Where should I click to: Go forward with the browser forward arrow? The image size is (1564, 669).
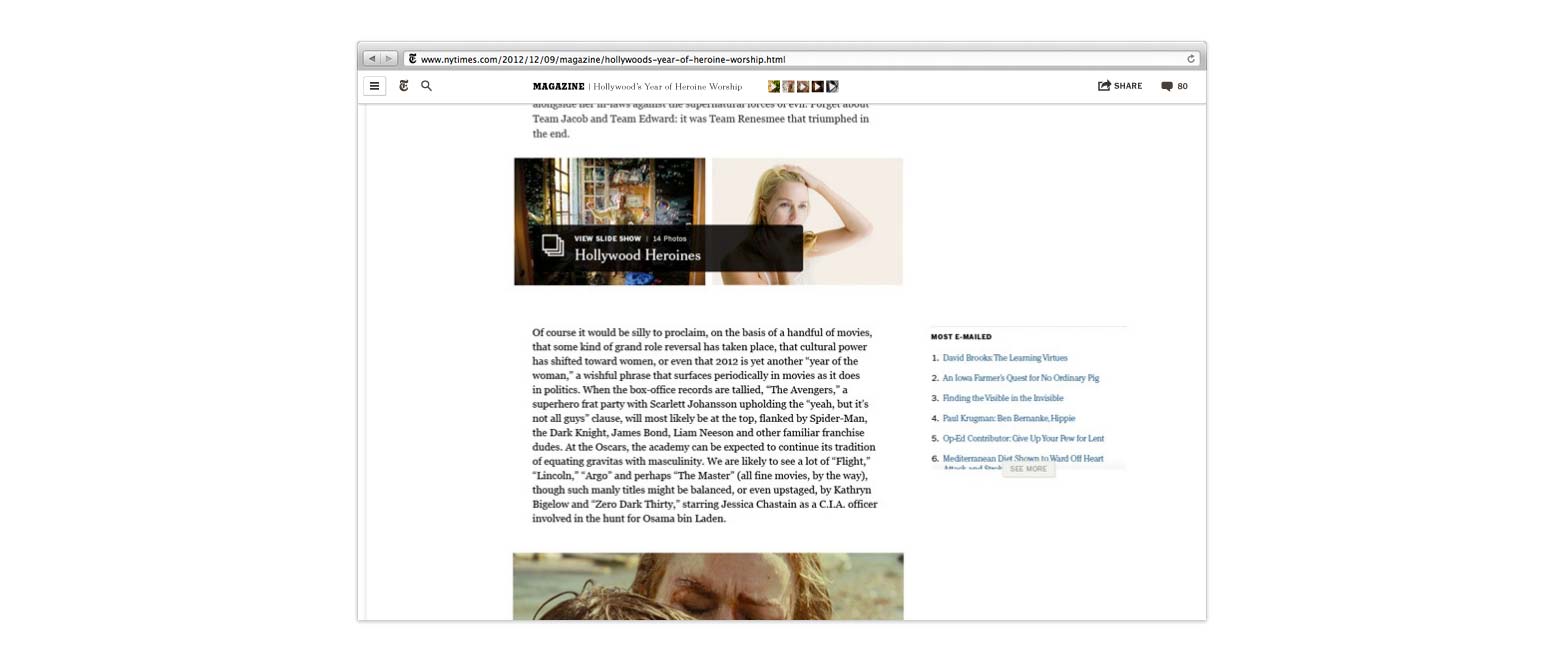click(x=388, y=59)
